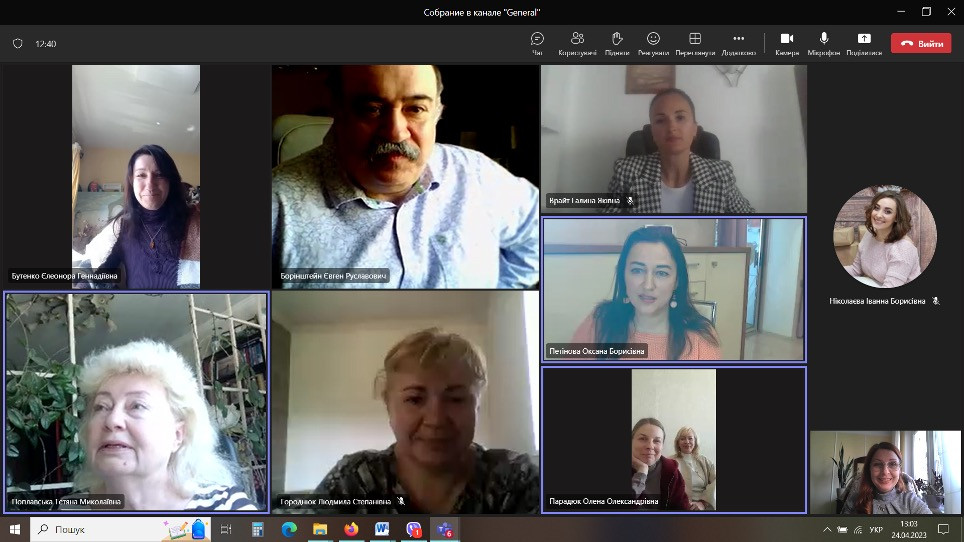Image resolution: width=964 pixels, height=542 pixels.
Task: Select video tile of Бутенко Елеонора Геннадіївна
Action: pyautogui.click(x=136, y=176)
